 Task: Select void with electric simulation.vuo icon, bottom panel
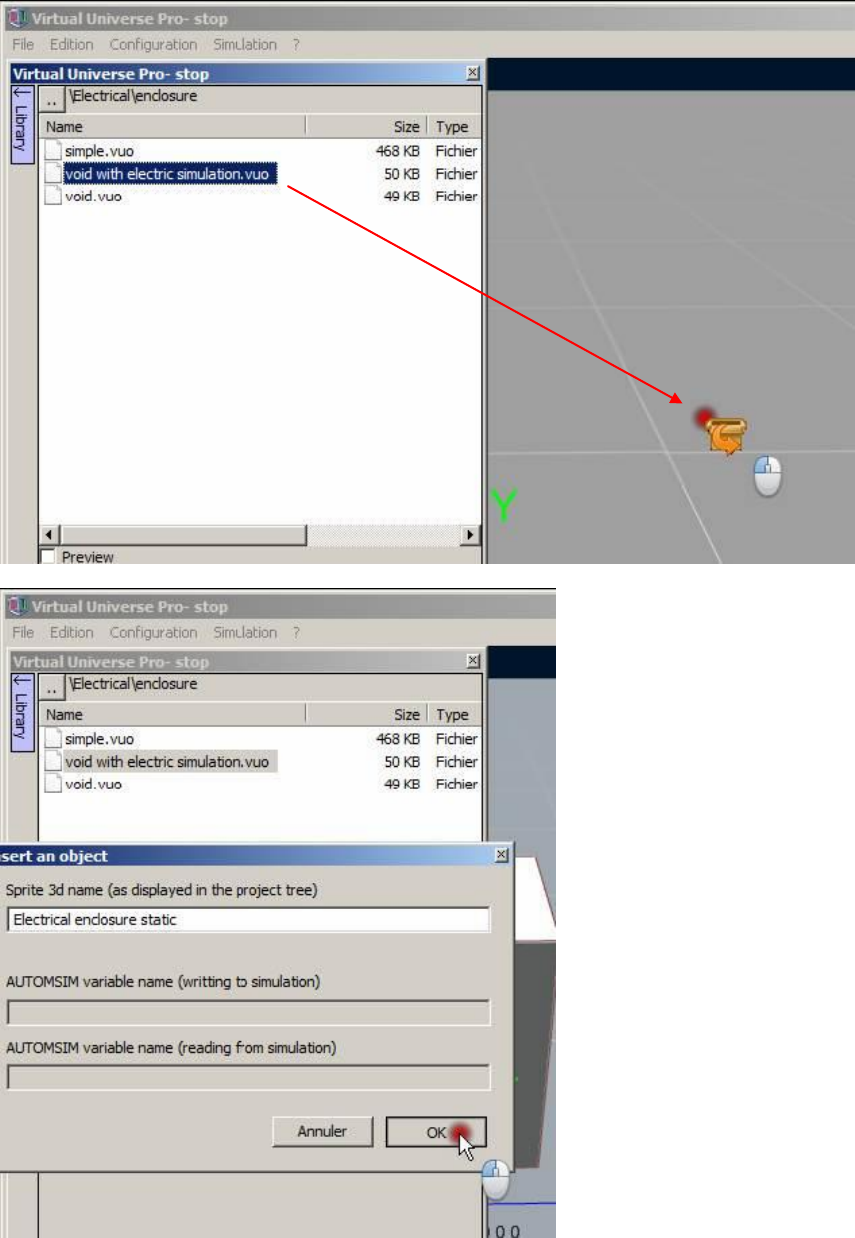pyautogui.click(x=53, y=762)
